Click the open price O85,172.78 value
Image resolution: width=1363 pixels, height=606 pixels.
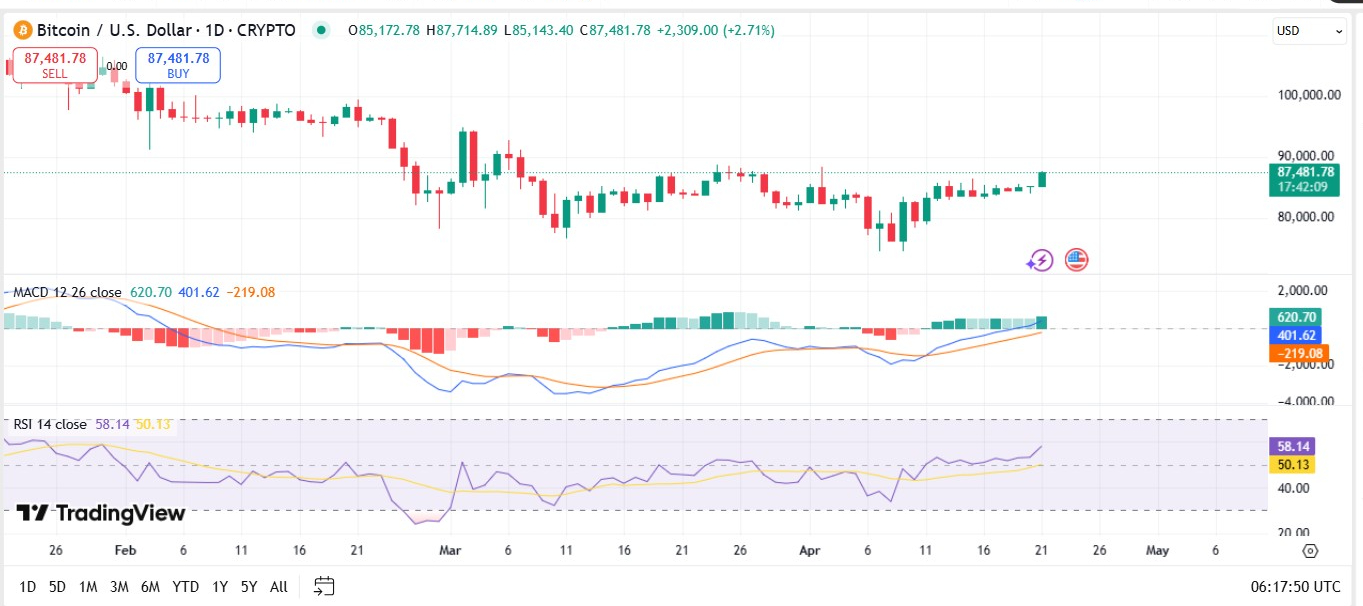(384, 31)
